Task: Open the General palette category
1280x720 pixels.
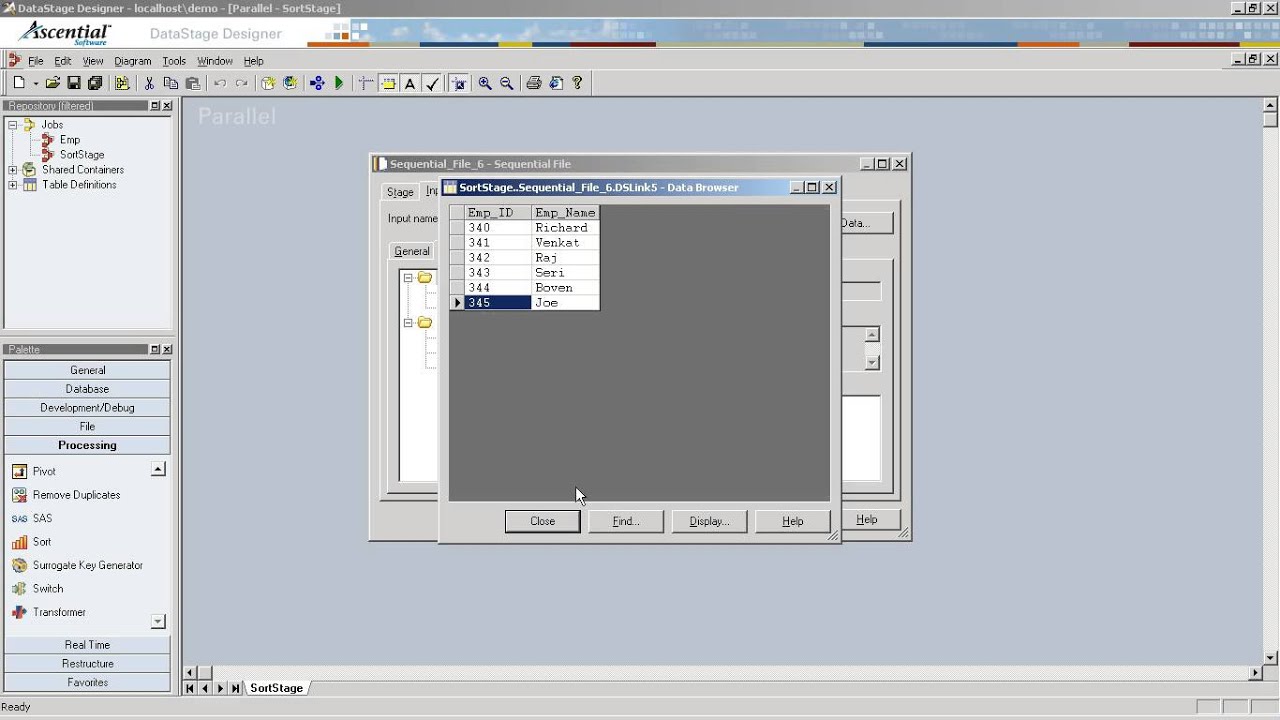Action: click(x=87, y=370)
